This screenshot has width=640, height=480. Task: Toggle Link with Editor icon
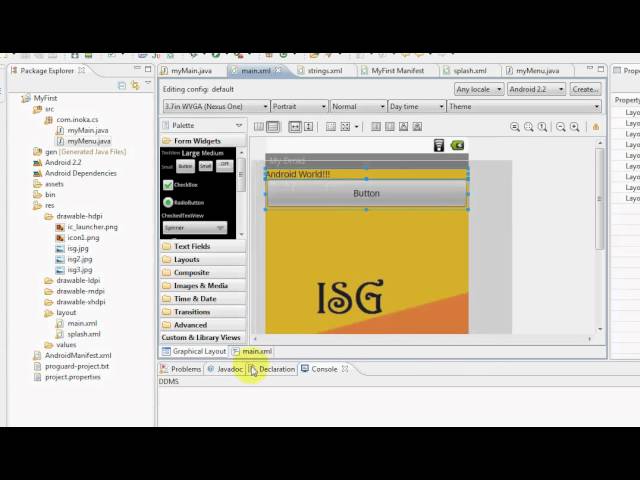click(135, 85)
